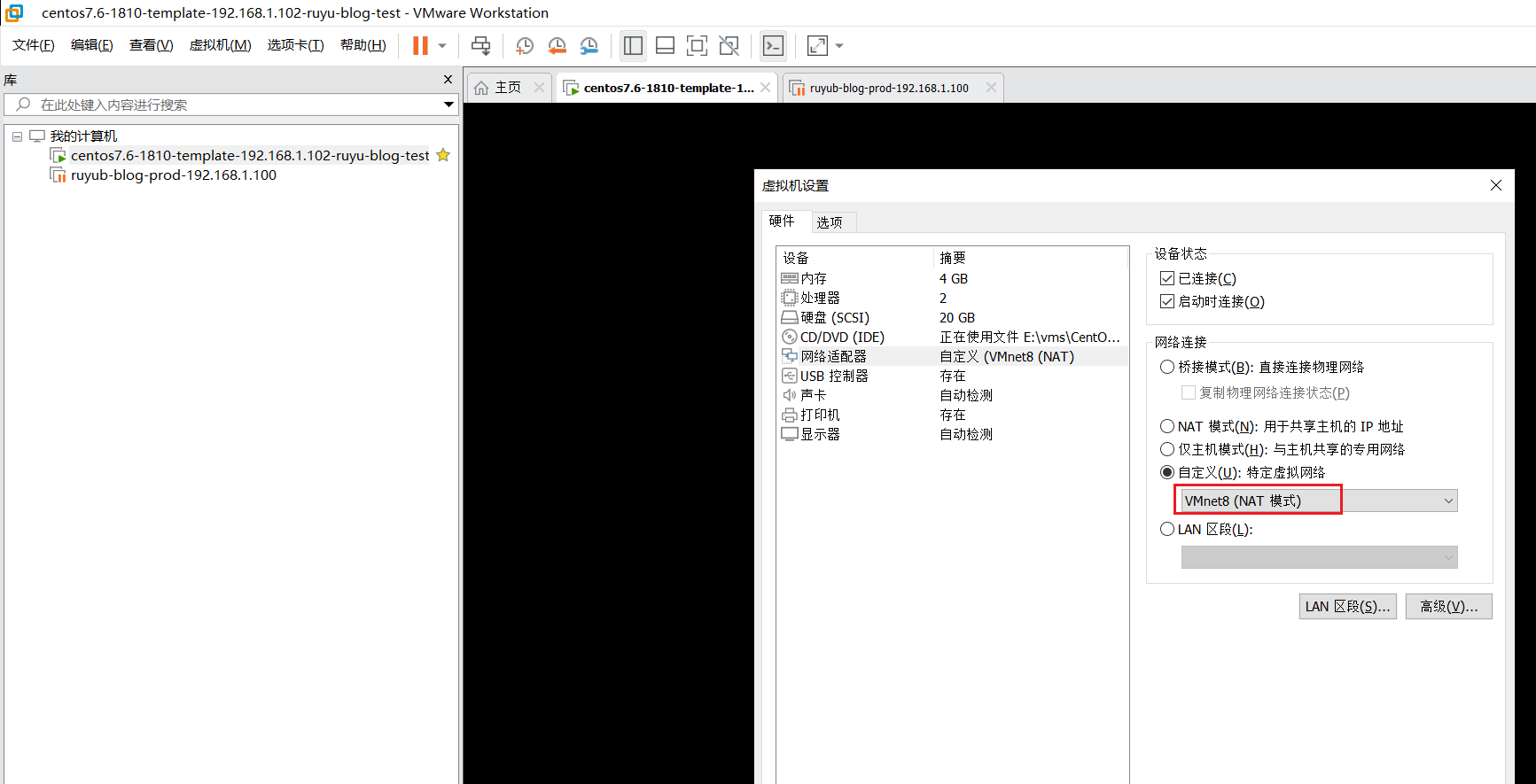Switch to the 主页 home tab
The height and width of the screenshot is (784, 1536).
point(507,88)
